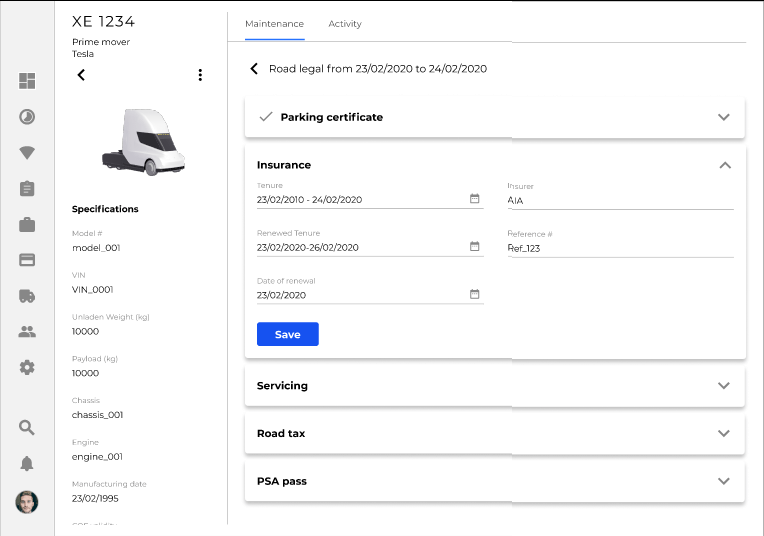Click the blue Save button
The height and width of the screenshot is (536, 764).
pos(287,335)
